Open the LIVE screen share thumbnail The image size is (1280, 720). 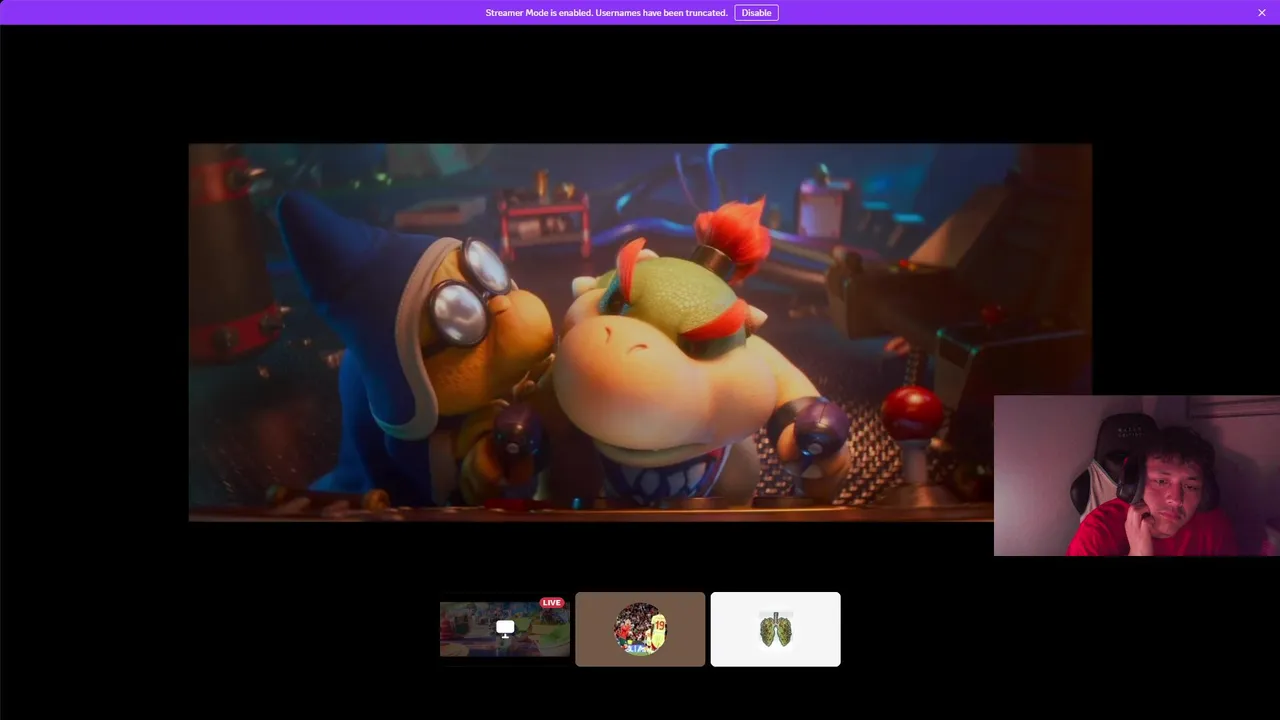pyautogui.click(x=505, y=629)
